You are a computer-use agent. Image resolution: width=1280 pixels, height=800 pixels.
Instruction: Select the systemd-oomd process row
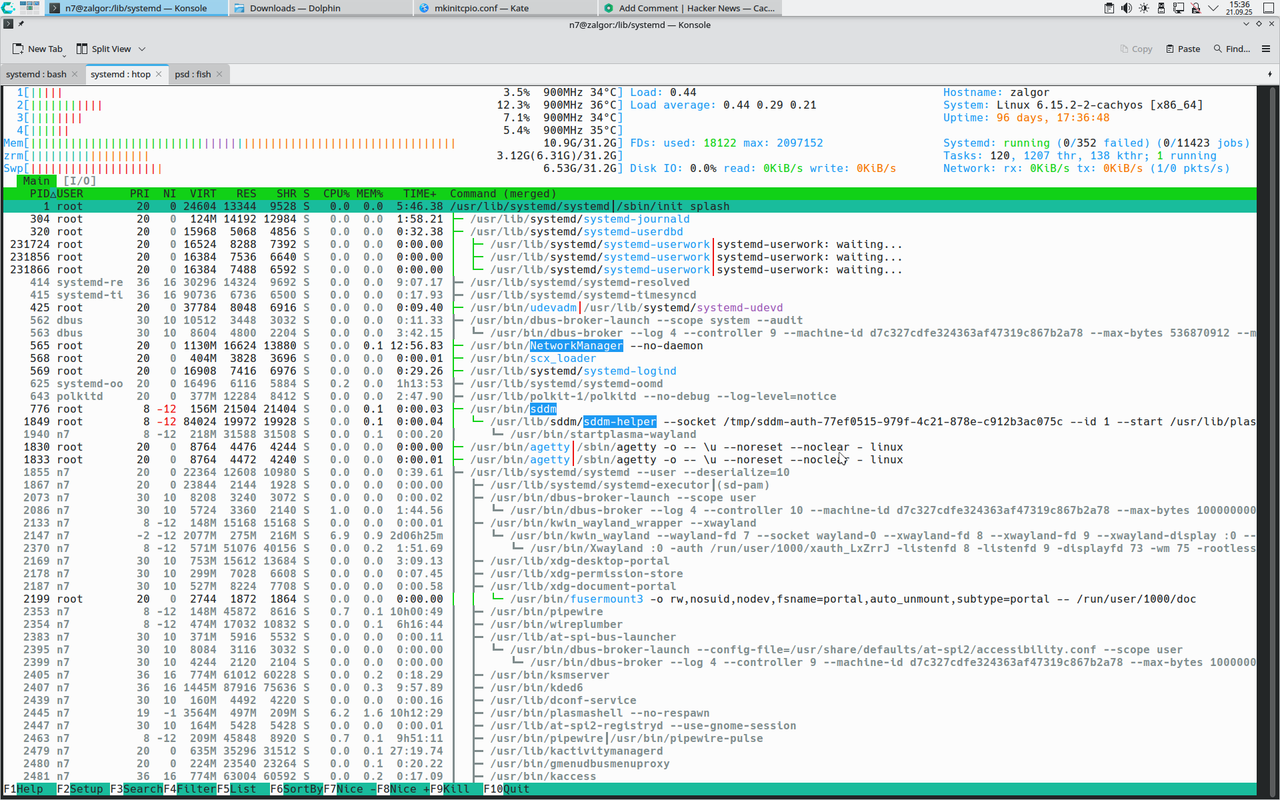click(x=630, y=384)
